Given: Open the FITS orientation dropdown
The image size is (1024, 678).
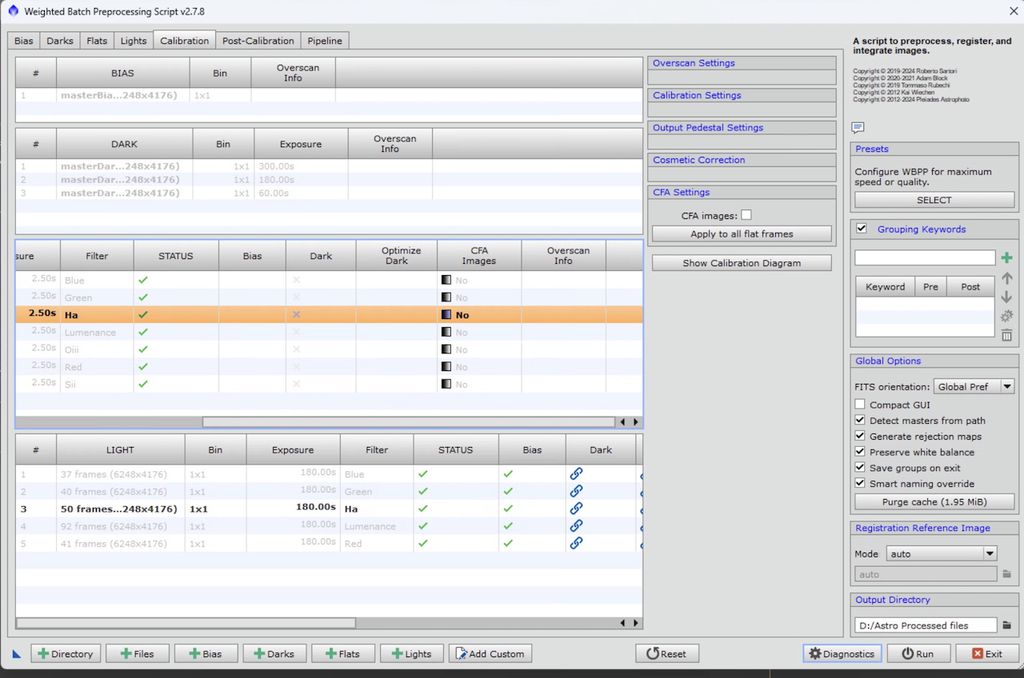Looking at the screenshot, I should (974, 387).
